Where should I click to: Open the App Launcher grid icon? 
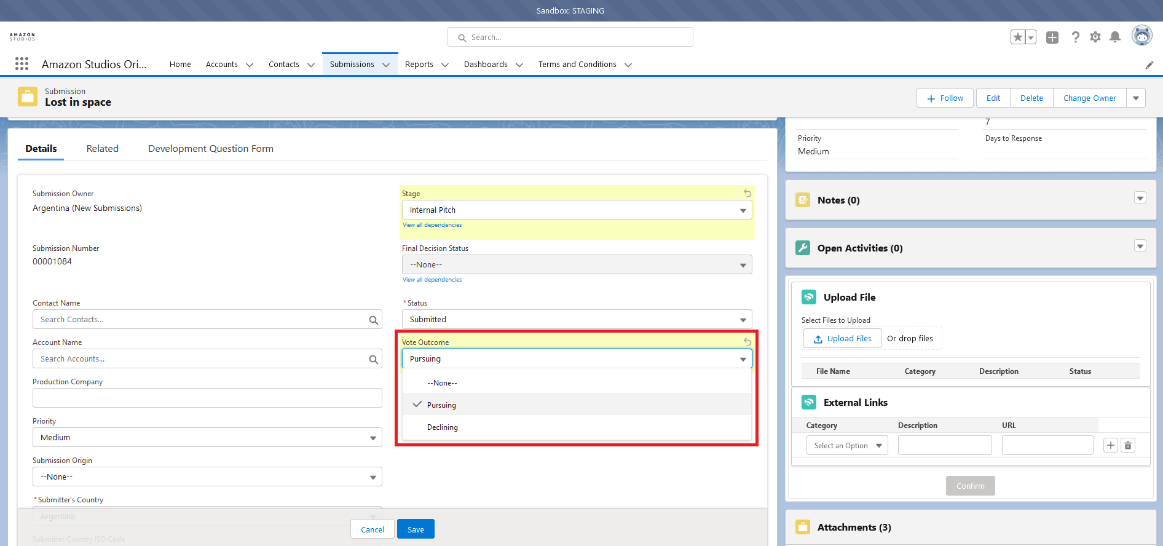[22, 65]
